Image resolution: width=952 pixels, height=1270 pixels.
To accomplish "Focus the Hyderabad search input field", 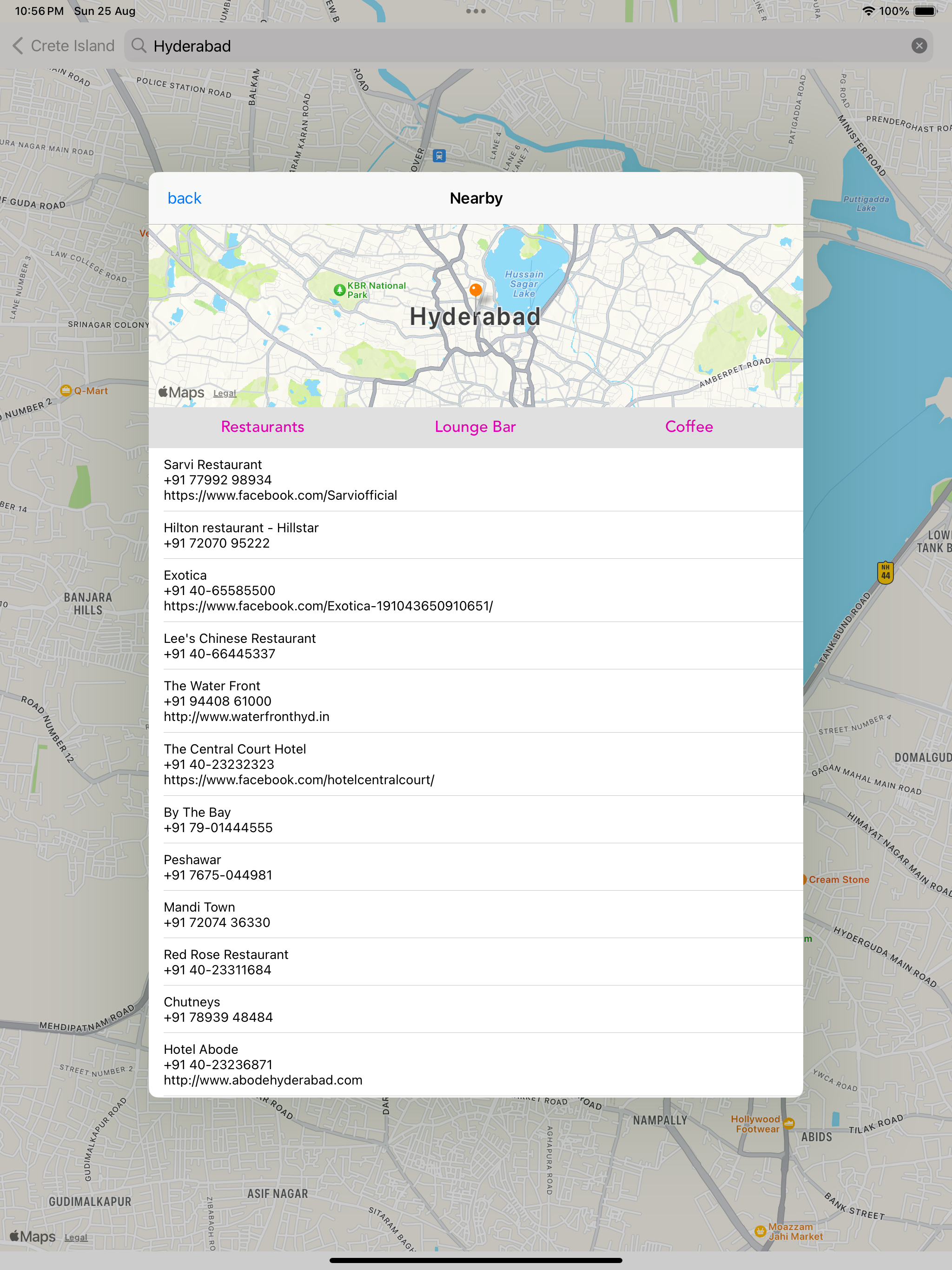I will [x=528, y=46].
